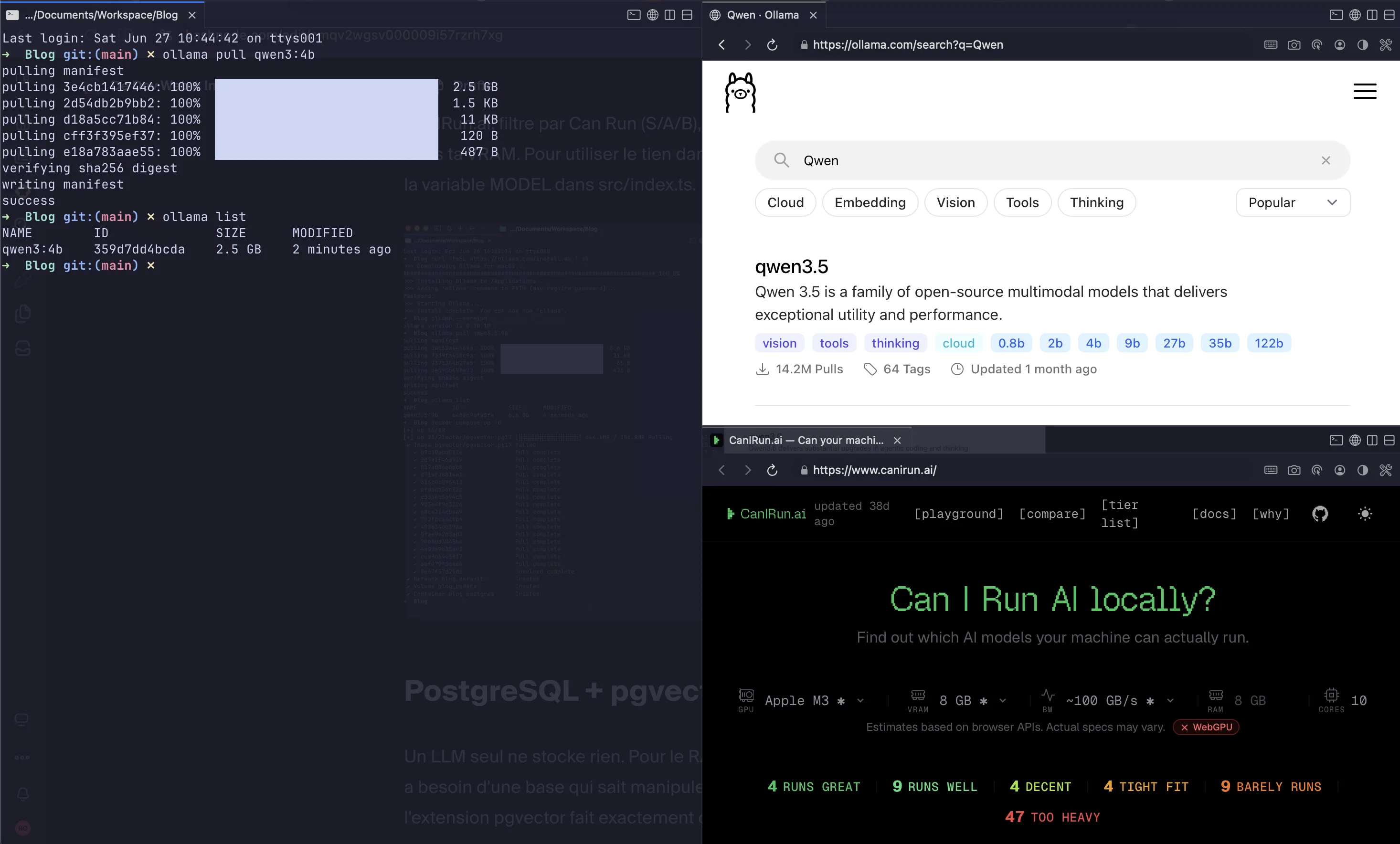
Task: Click the cloud tag on qwen3.5
Action: [958, 343]
